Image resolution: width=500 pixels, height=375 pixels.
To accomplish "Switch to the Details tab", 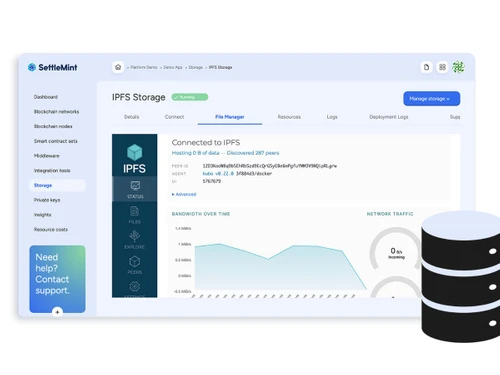I will 131,117.
